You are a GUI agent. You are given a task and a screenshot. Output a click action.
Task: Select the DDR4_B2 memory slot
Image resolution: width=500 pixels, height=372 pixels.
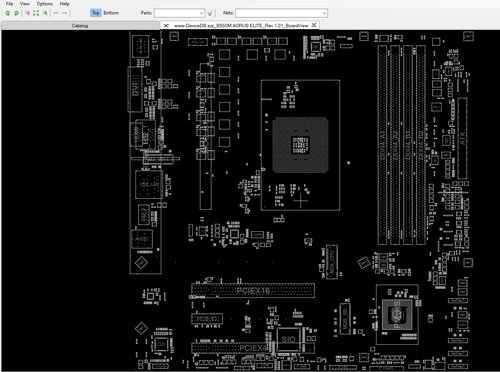(421, 144)
